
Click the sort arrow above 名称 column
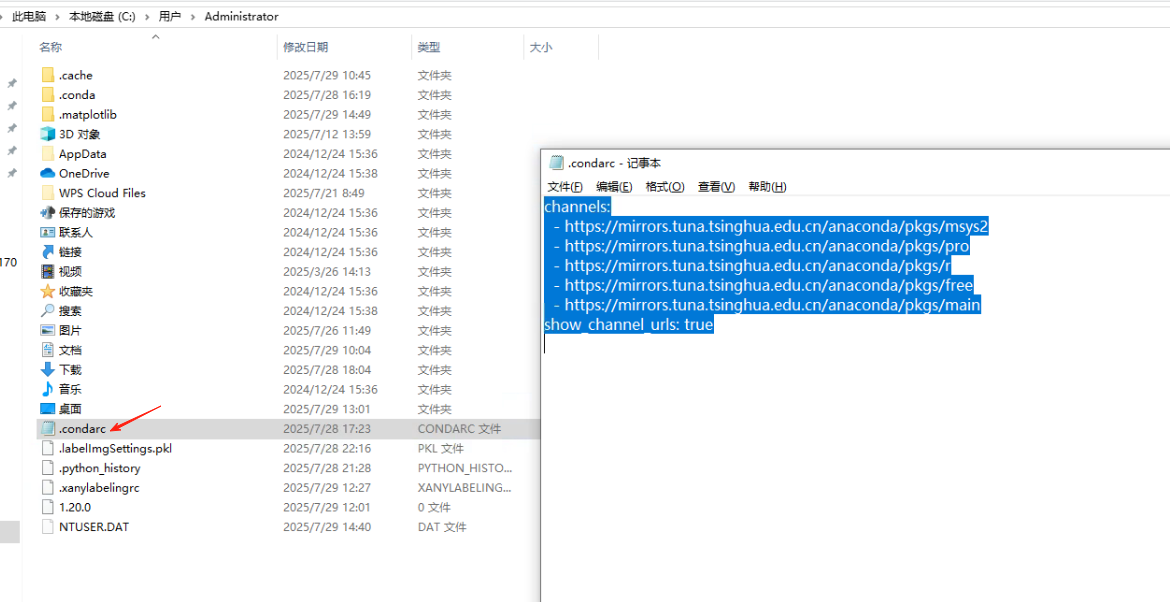[x=155, y=36]
